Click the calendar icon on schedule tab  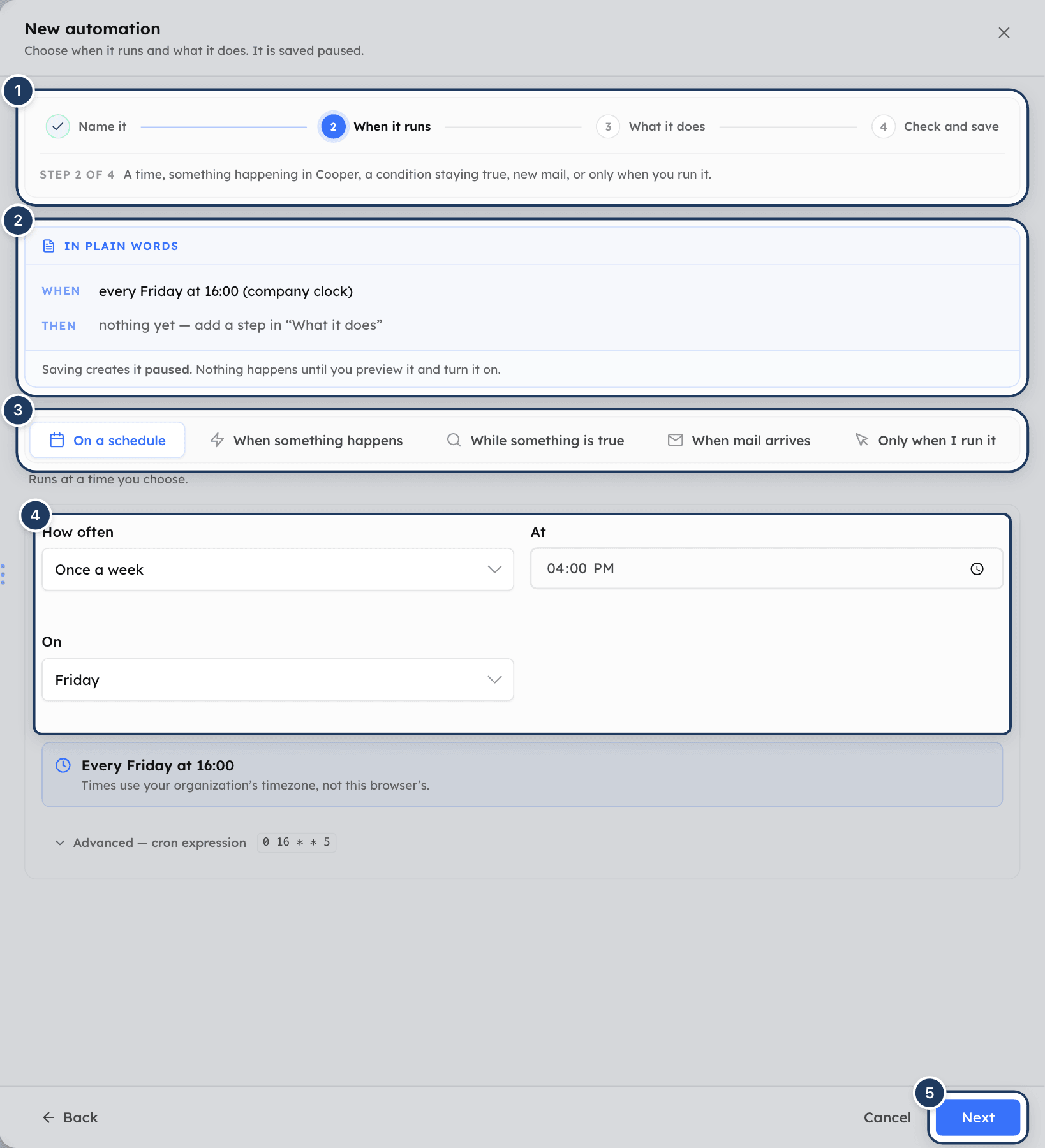click(x=57, y=440)
